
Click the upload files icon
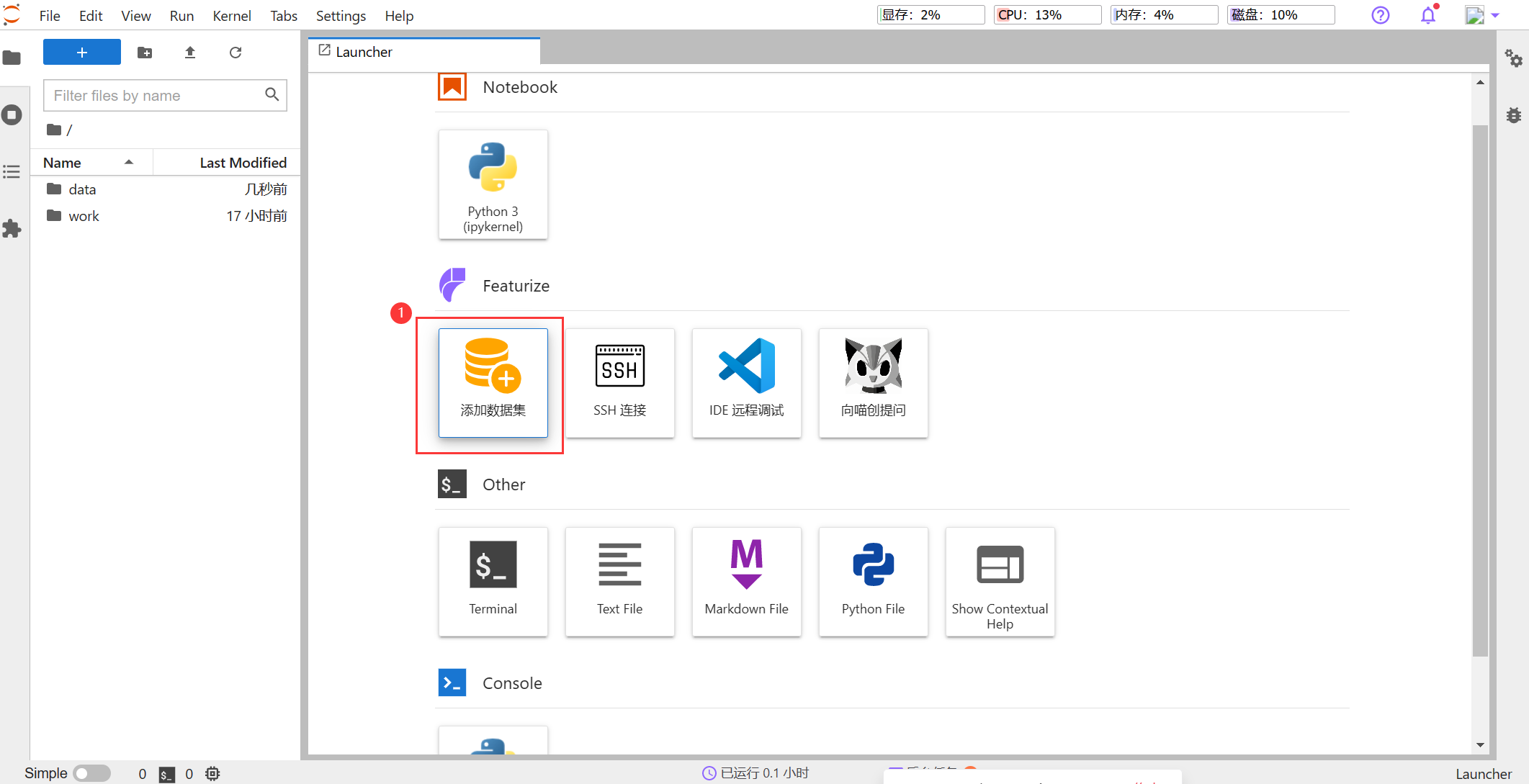[190, 53]
